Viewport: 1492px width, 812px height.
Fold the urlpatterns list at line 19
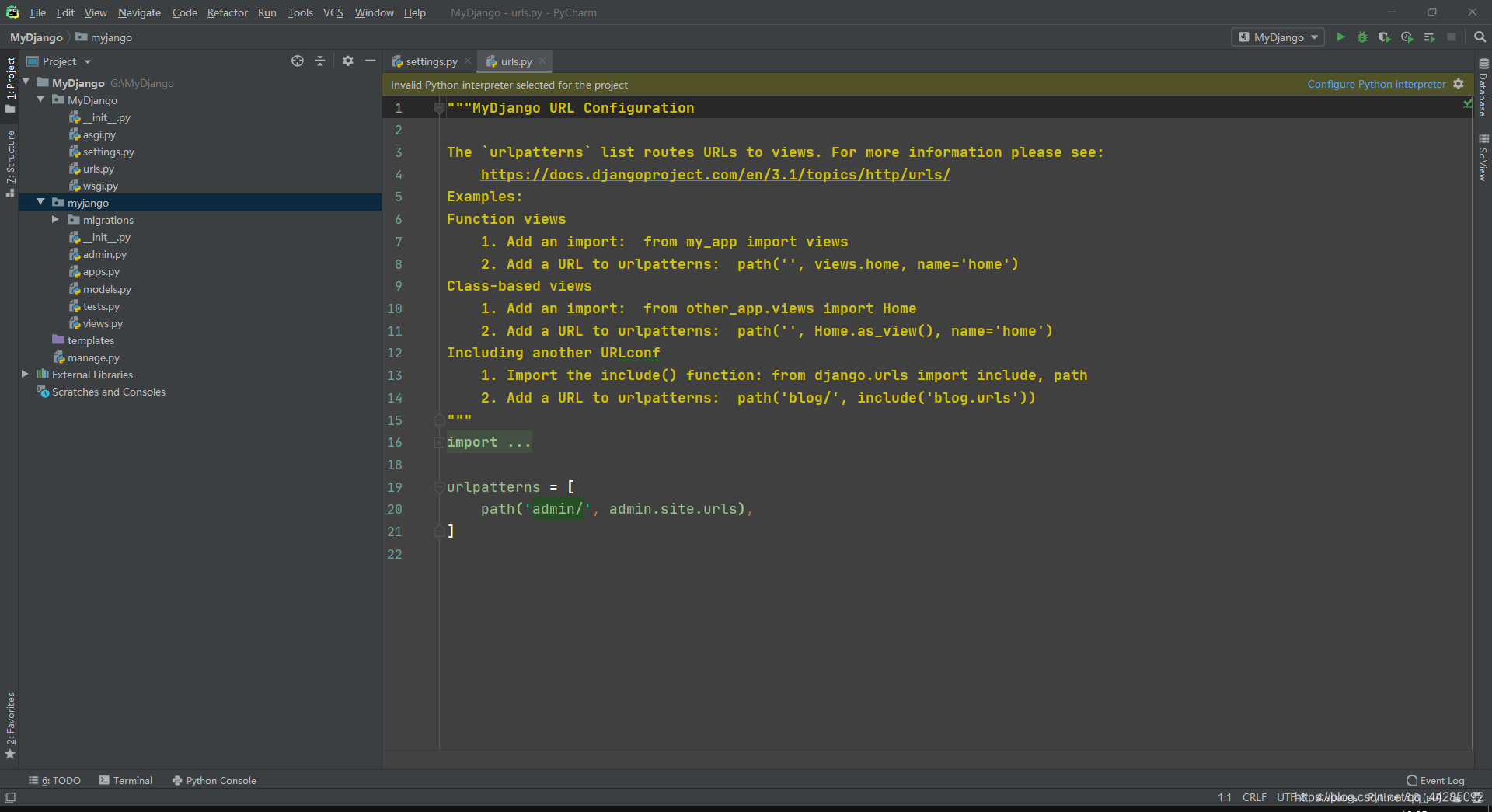point(439,487)
